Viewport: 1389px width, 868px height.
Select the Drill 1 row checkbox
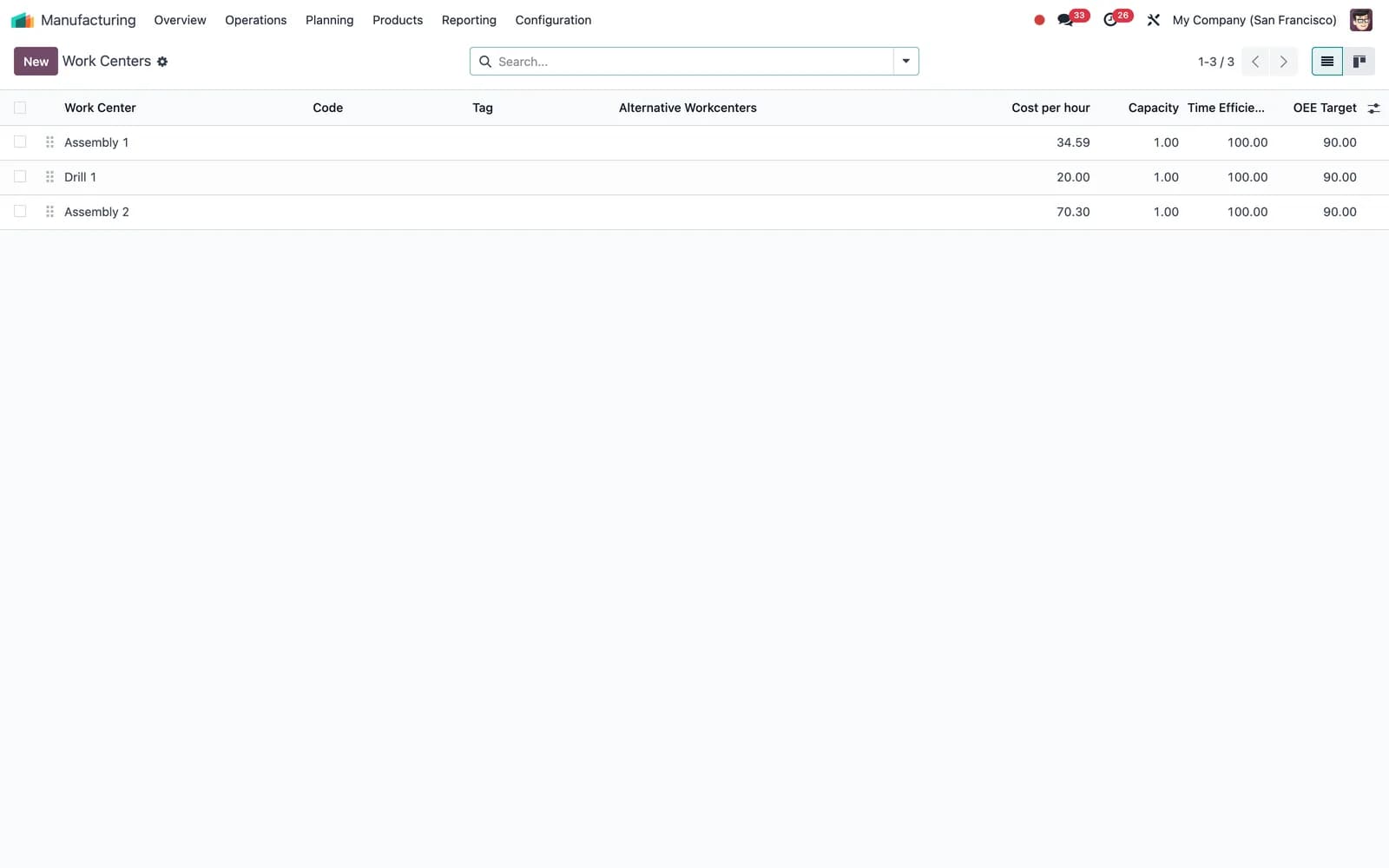pyautogui.click(x=20, y=177)
